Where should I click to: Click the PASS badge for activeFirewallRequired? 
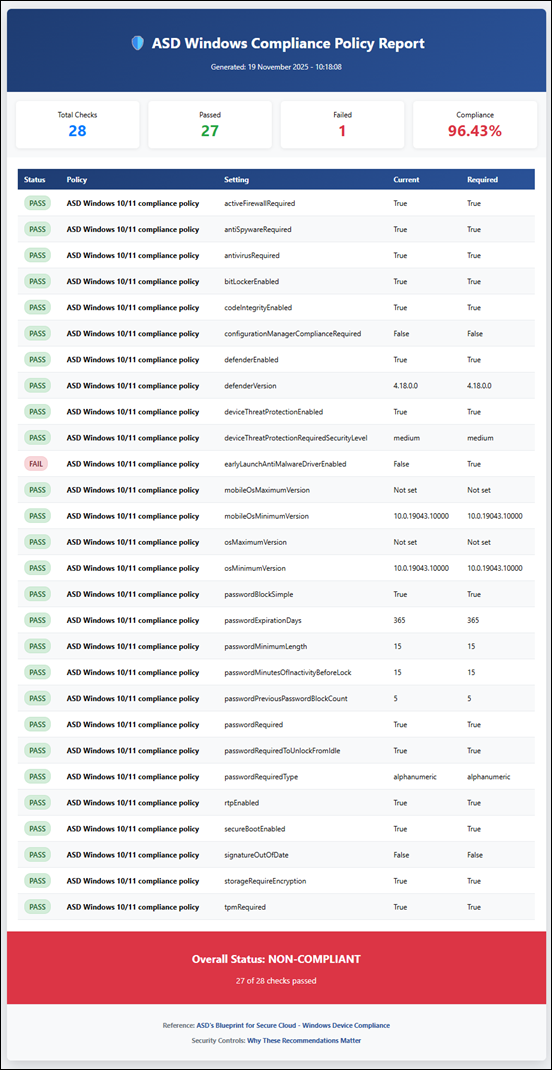coord(37,203)
